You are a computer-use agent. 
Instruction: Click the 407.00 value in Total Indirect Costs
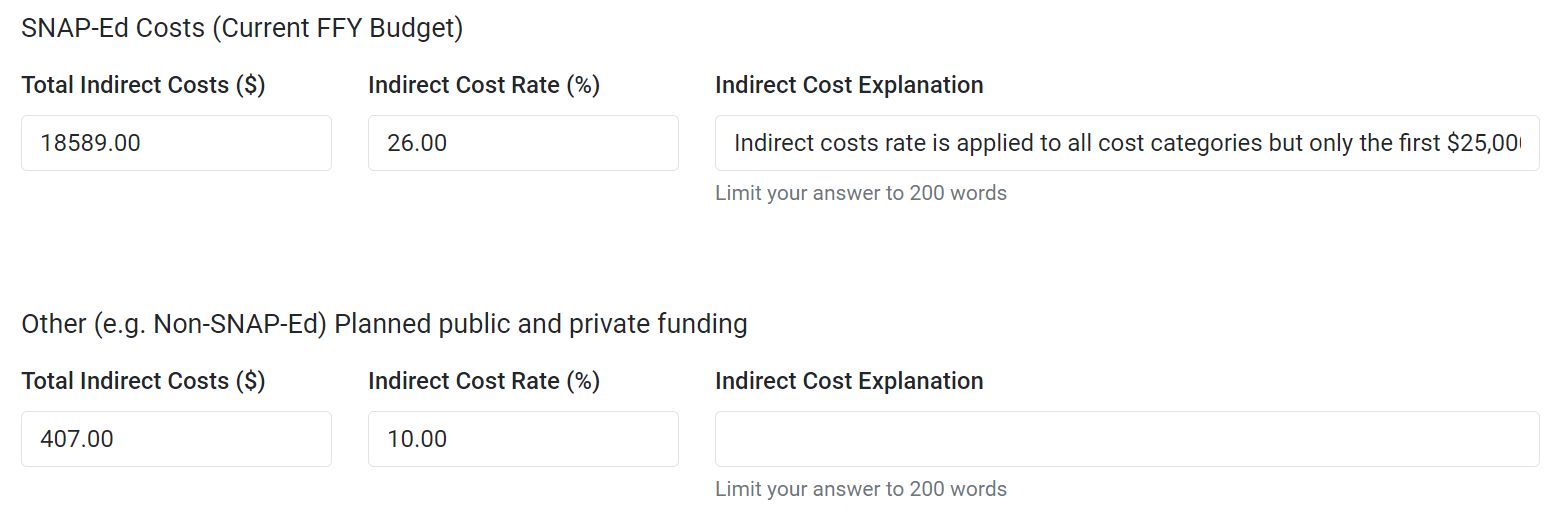pos(77,439)
